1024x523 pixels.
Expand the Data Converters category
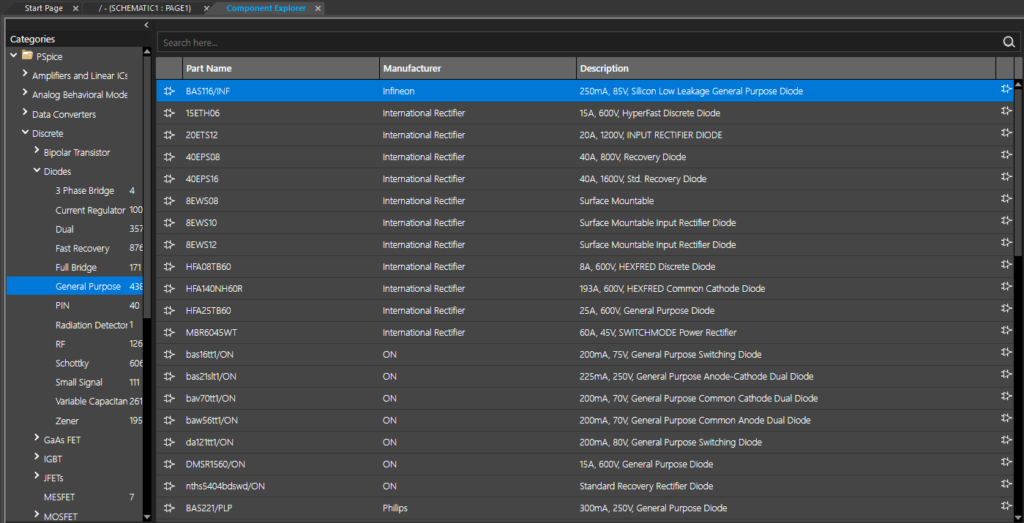(25, 113)
